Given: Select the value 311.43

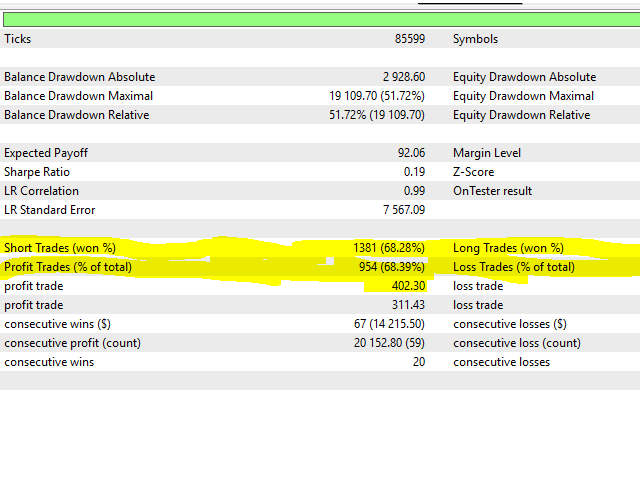Looking at the screenshot, I should click(x=409, y=305).
